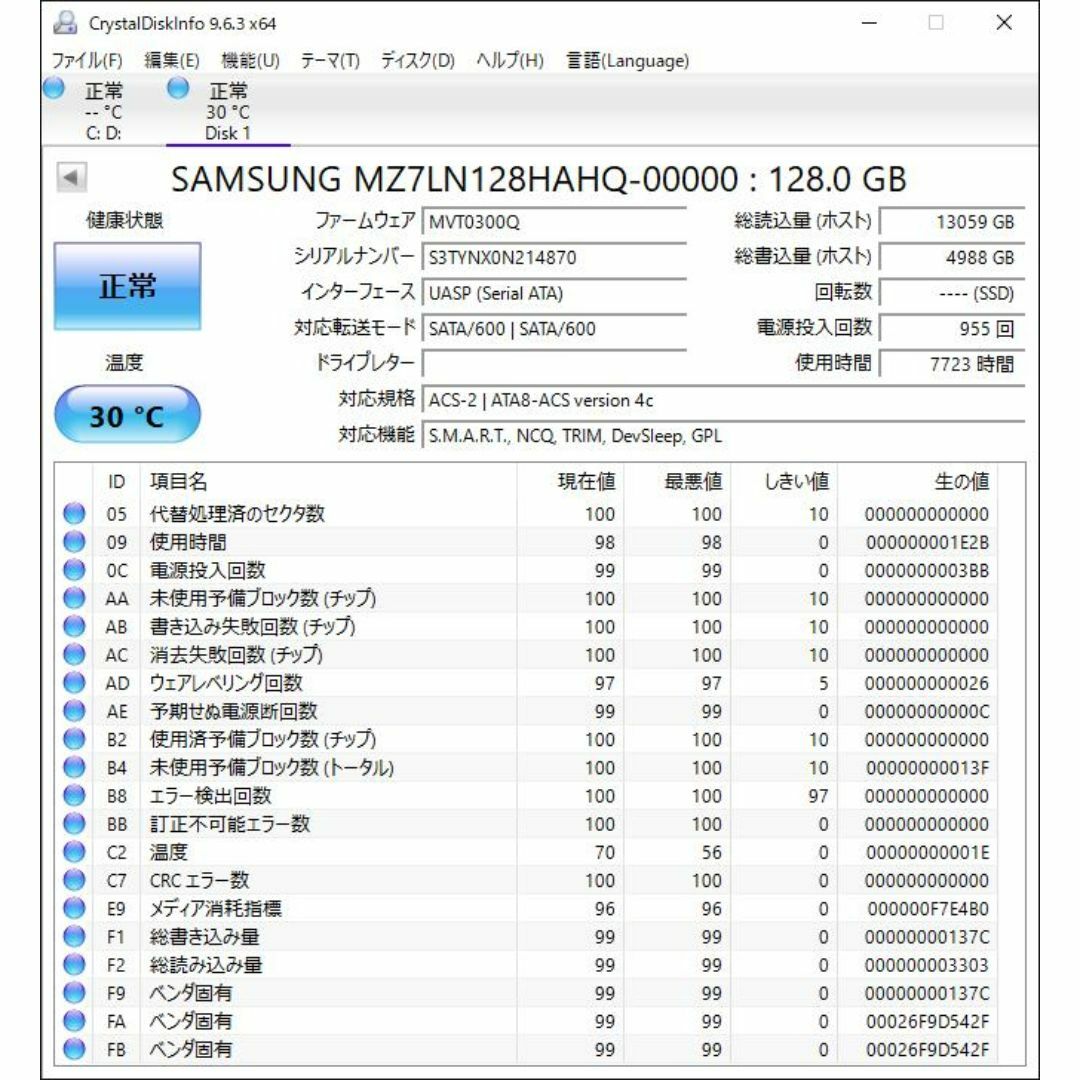Viewport: 1080px width, 1080px height.
Task: Minimize the CrystalDiskInfo window
Action: point(870,23)
